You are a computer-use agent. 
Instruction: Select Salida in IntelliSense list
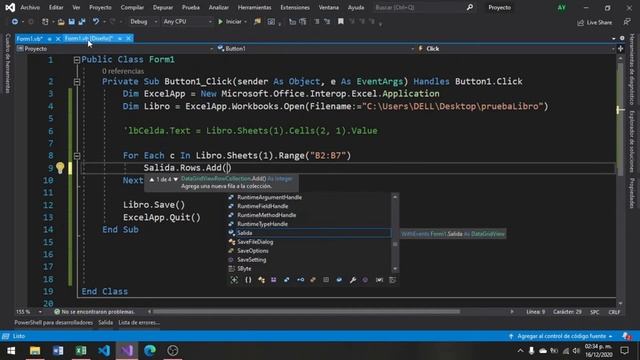(x=309, y=233)
